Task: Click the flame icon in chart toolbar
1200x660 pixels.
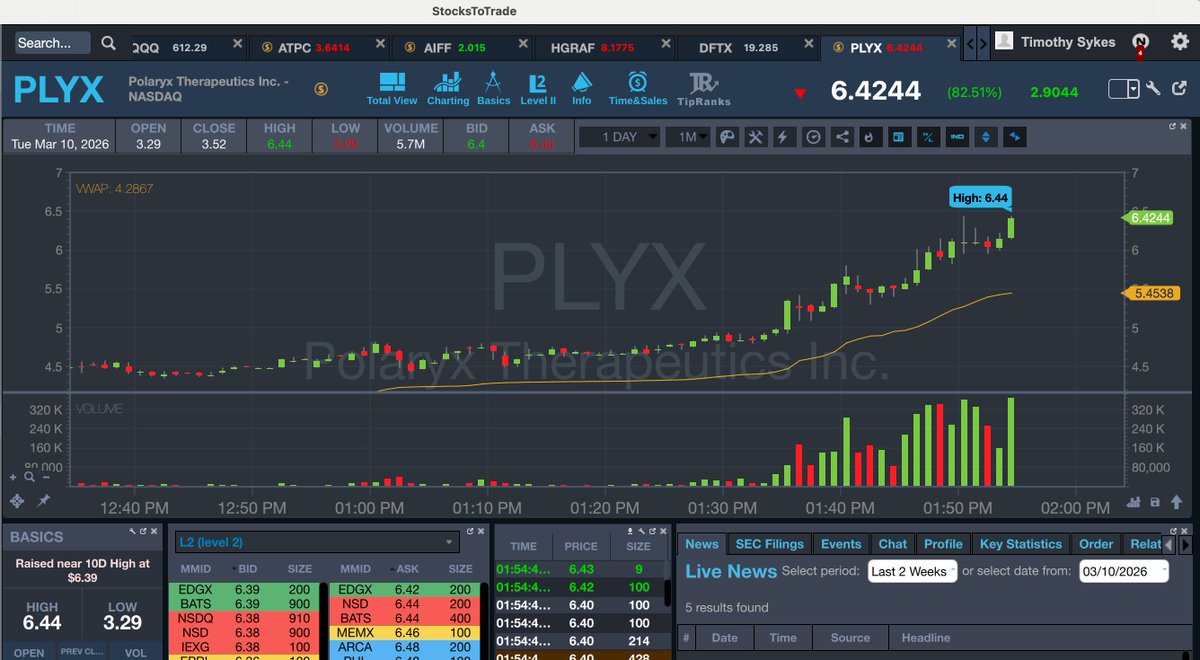Action: click(870, 137)
